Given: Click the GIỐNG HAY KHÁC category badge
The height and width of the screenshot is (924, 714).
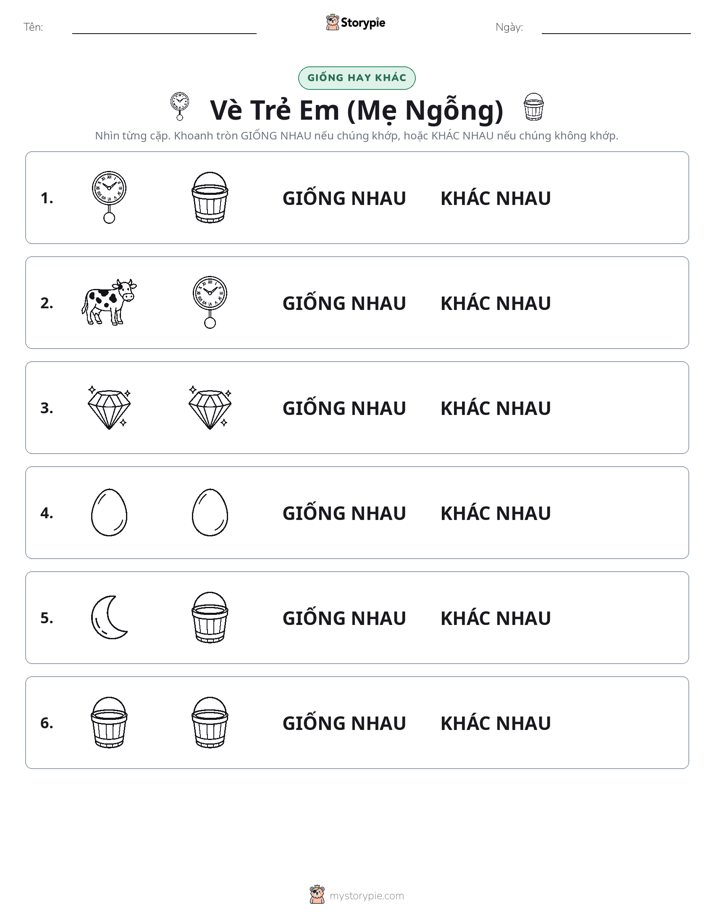Looking at the screenshot, I should [356, 78].
